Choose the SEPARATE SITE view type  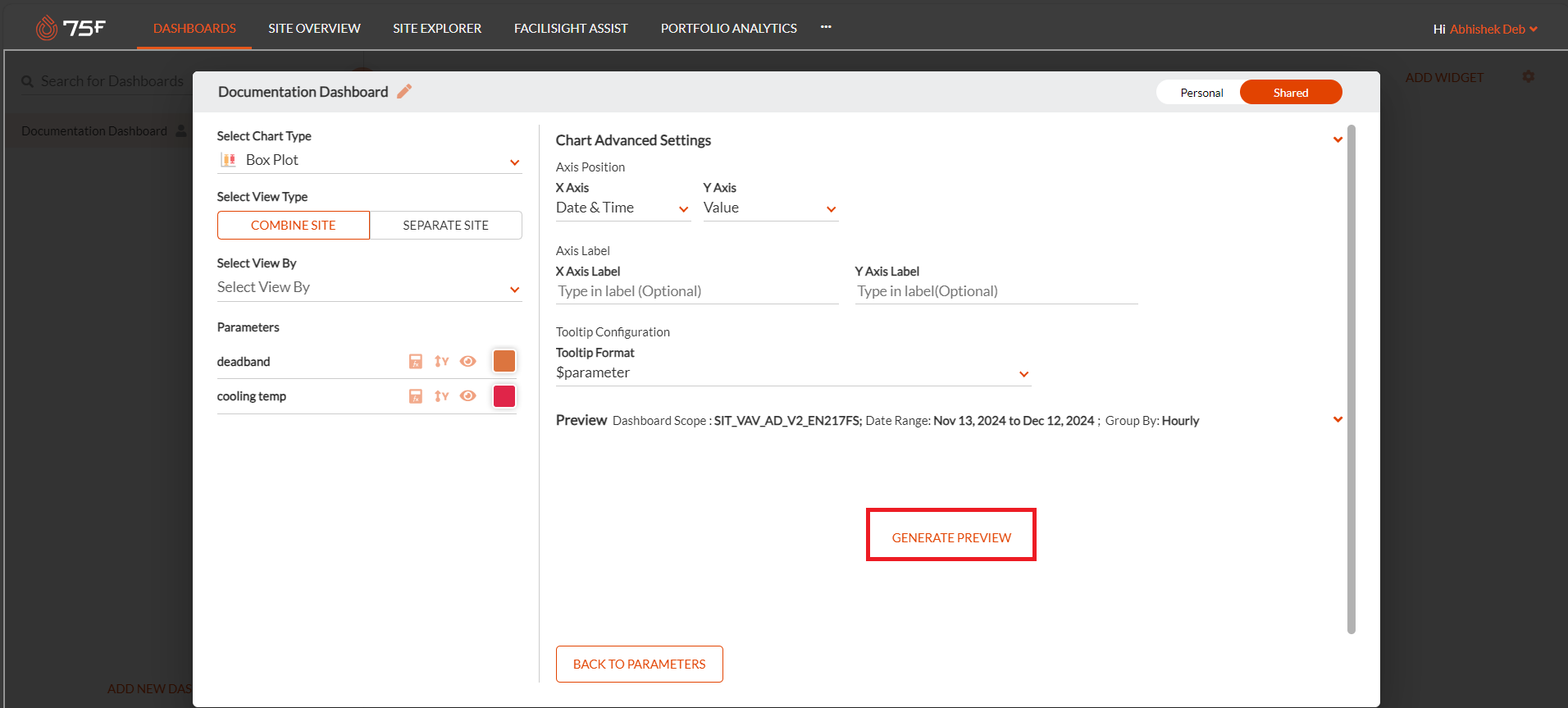point(445,225)
